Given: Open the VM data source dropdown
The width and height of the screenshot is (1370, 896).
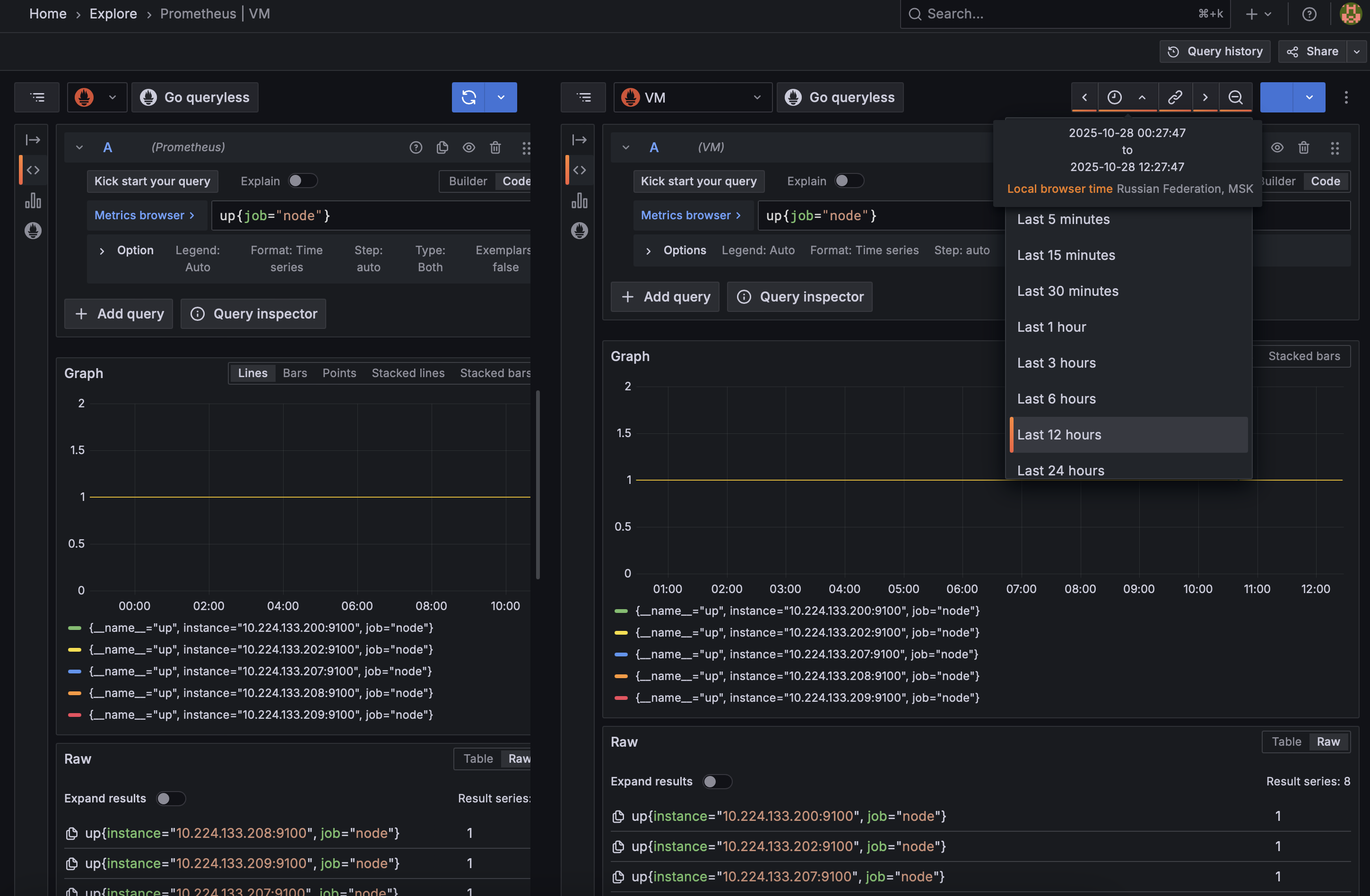Looking at the screenshot, I should 693,97.
